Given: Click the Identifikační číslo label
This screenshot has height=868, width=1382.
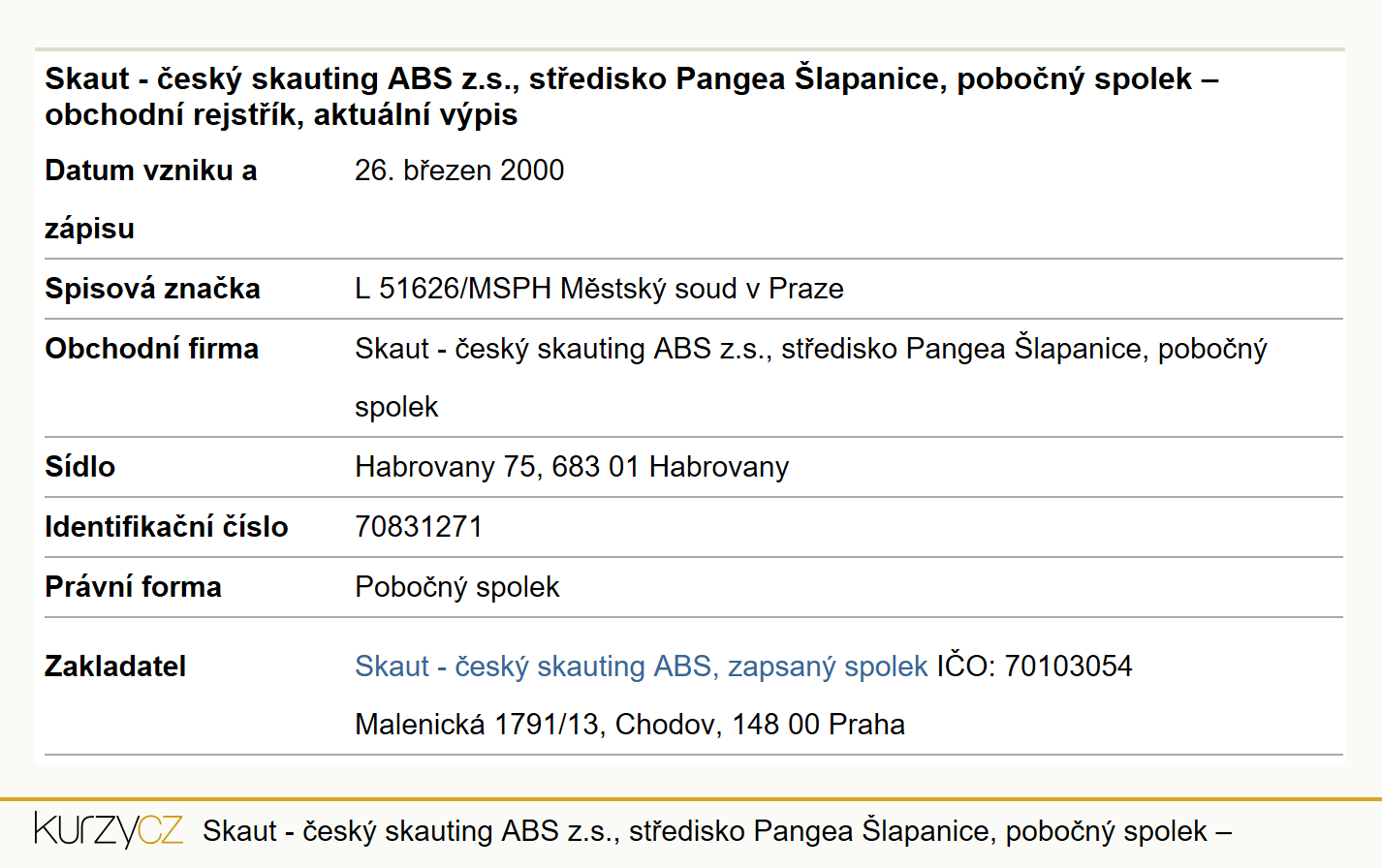Looking at the screenshot, I should (x=167, y=527).
